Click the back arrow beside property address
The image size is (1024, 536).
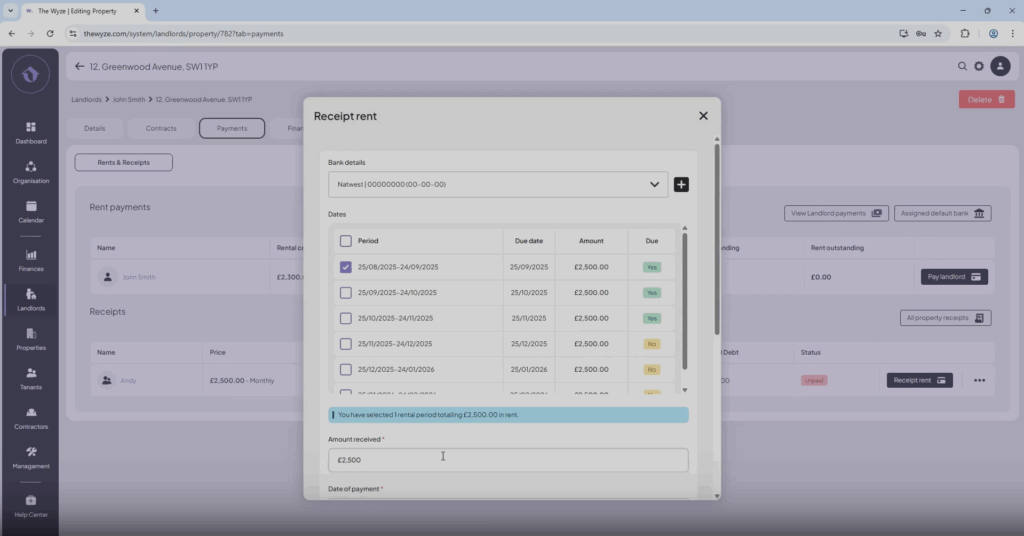pyautogui.click(x=80, y=67)
